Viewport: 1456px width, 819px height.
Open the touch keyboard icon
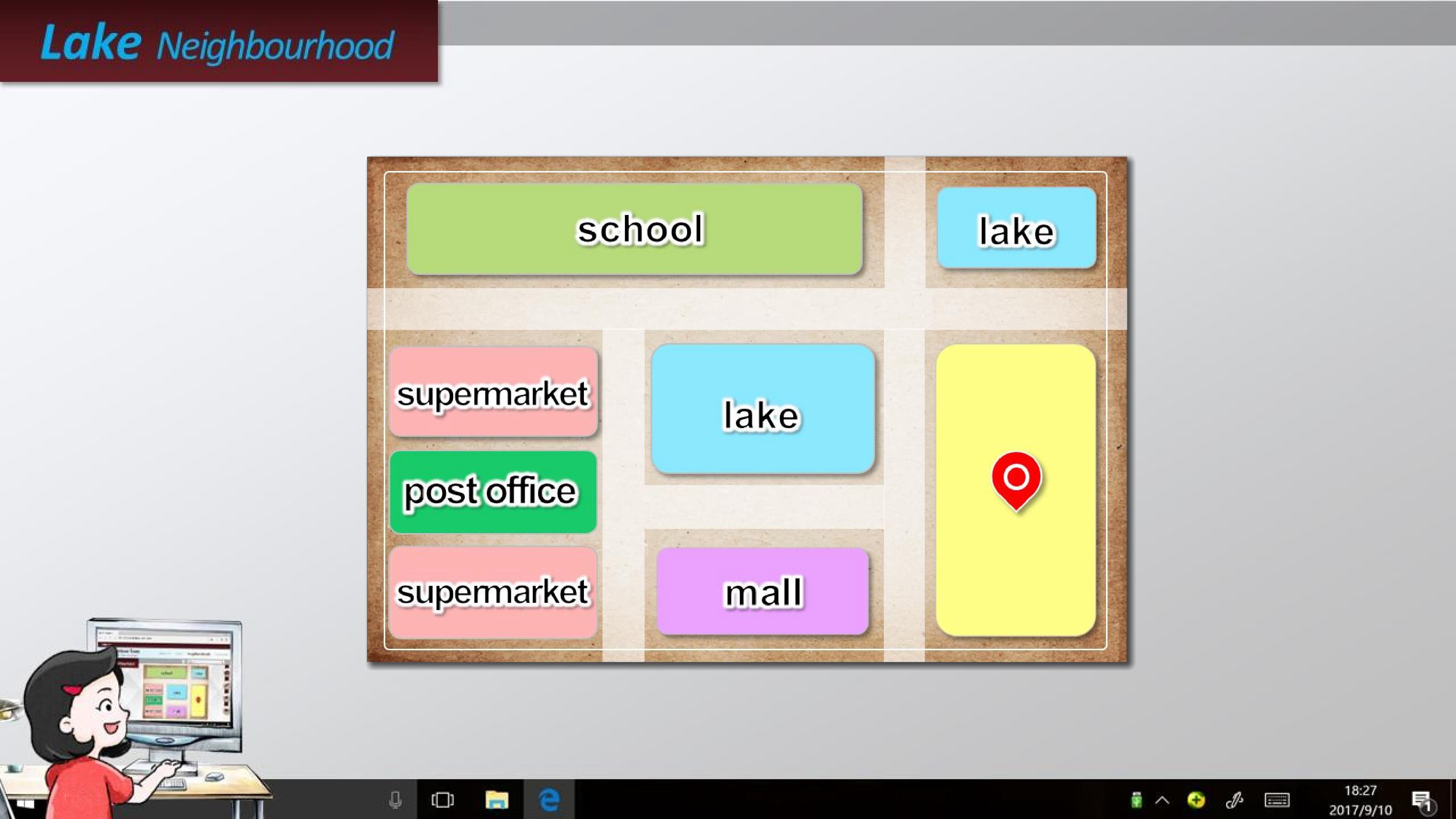point(1277,800)
